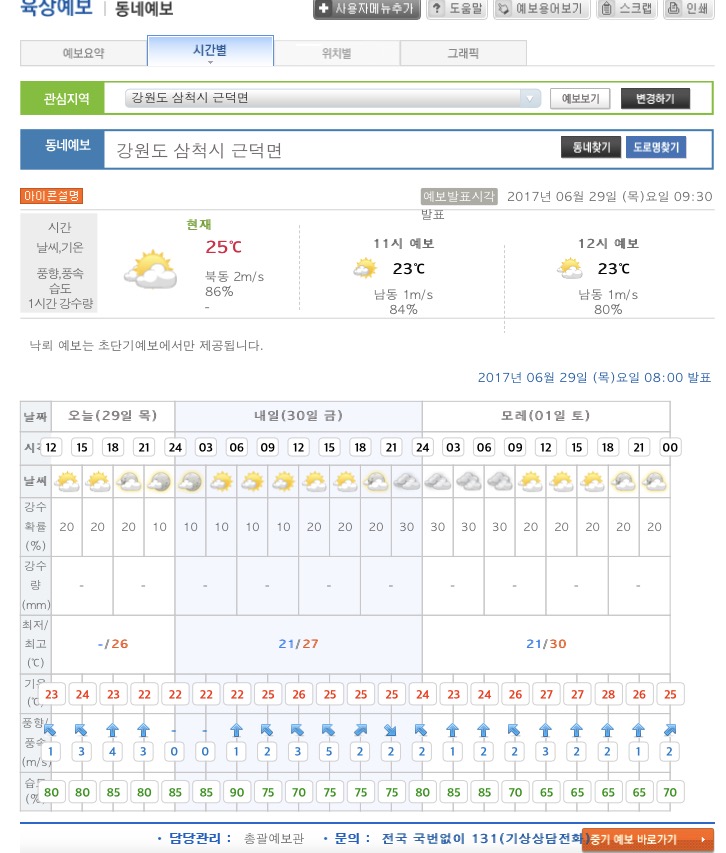Open the 그래픽 tab
Viewport: 726px width, 853px height.
pyautogui.click(x=462, y=53)
